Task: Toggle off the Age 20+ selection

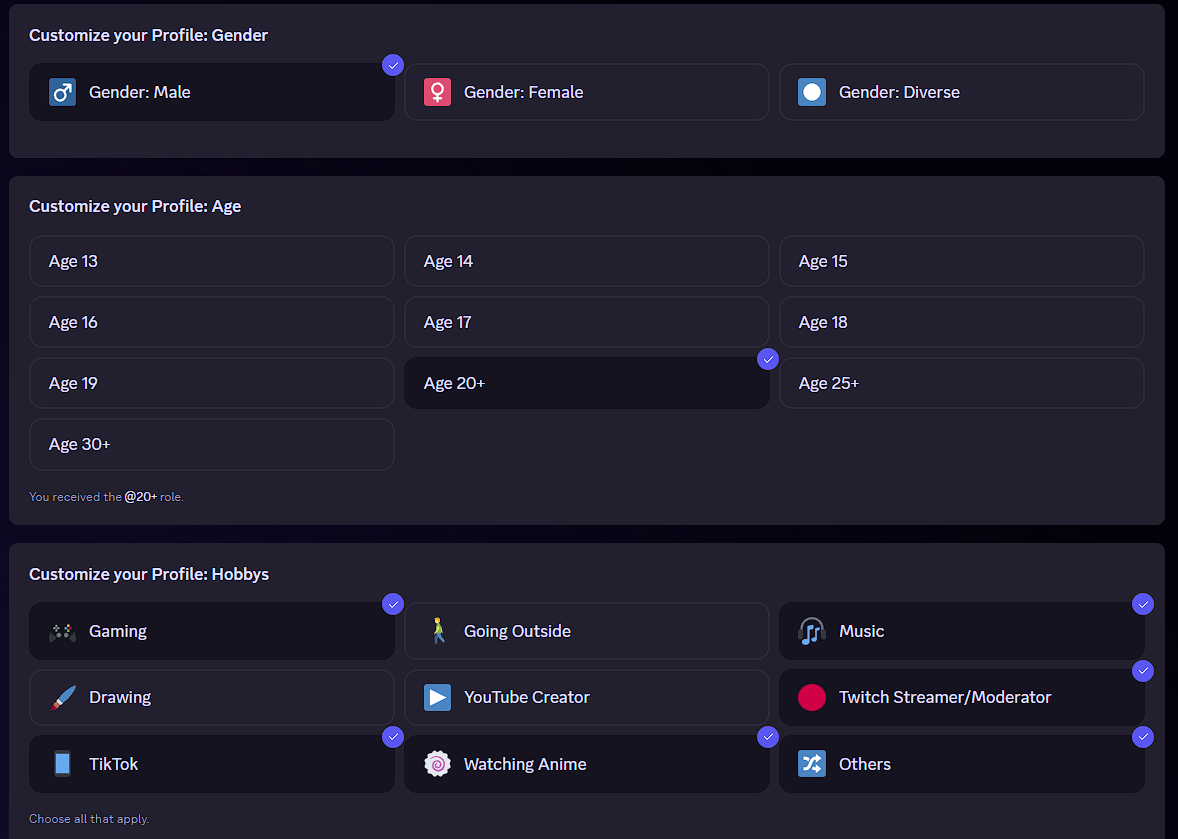Action: 768,359
